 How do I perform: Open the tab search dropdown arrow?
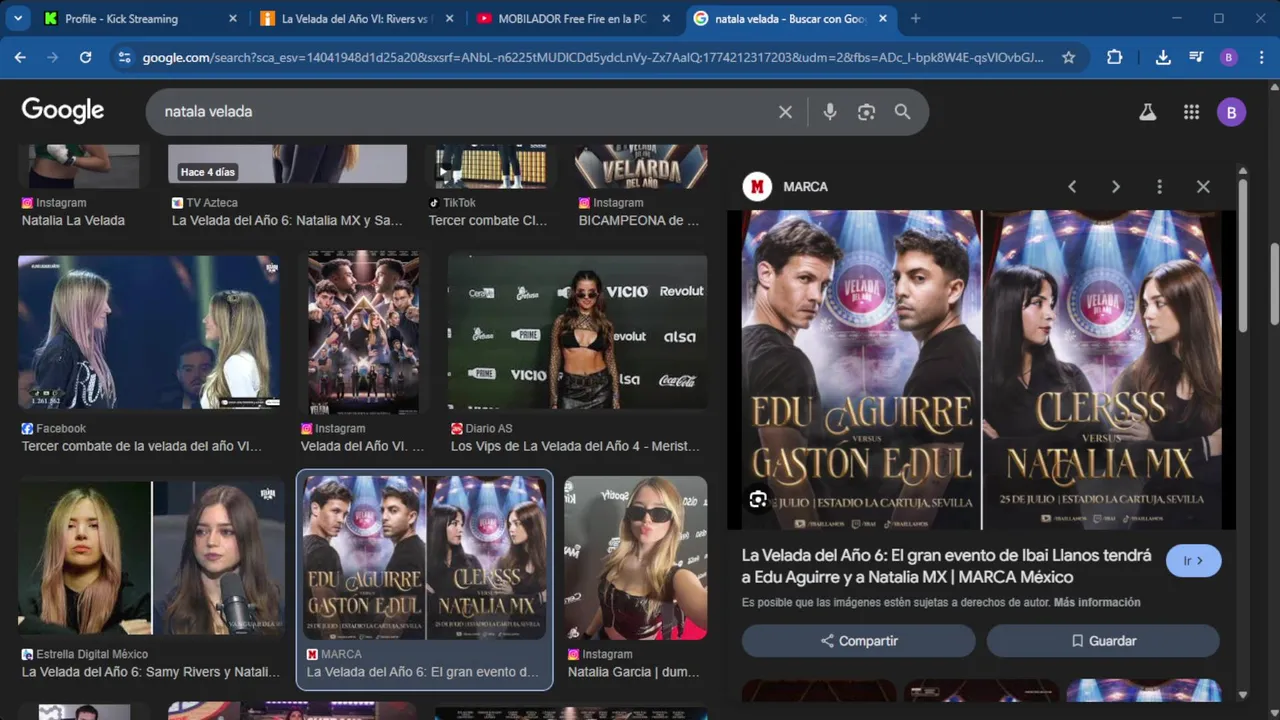(x=17, y=18)
